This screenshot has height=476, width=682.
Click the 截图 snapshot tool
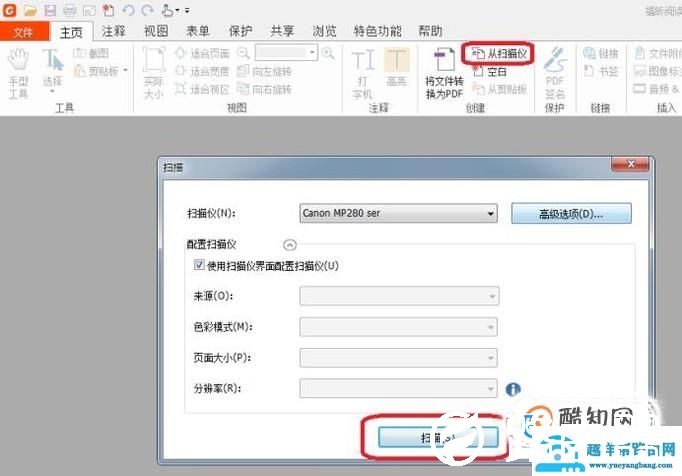click(91, 54)
